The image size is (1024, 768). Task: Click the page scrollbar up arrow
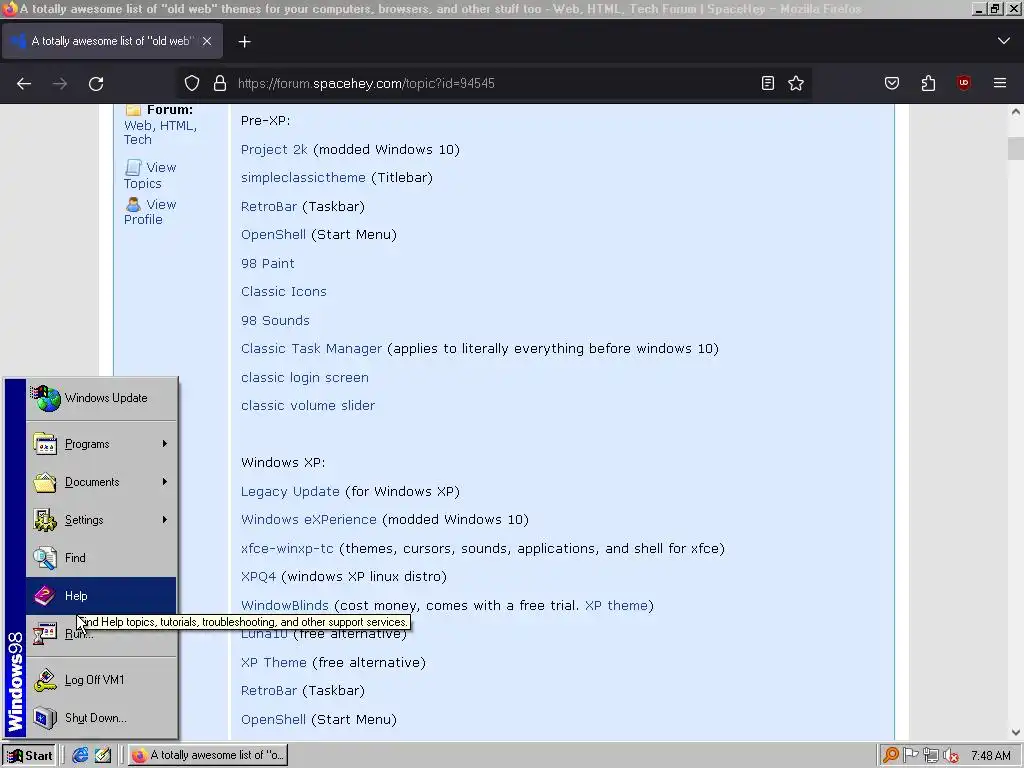pyautogui.click(x=1016, y=112)
